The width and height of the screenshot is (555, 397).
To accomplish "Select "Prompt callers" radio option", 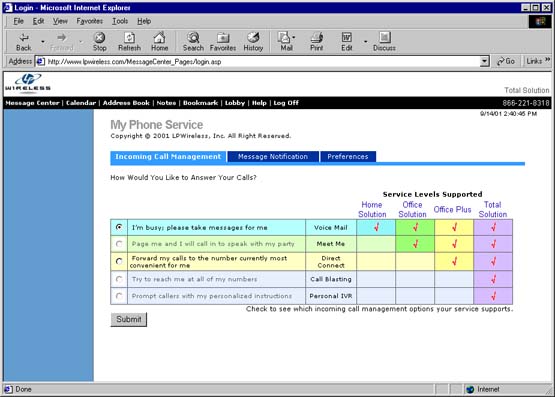I will (119, 296).
